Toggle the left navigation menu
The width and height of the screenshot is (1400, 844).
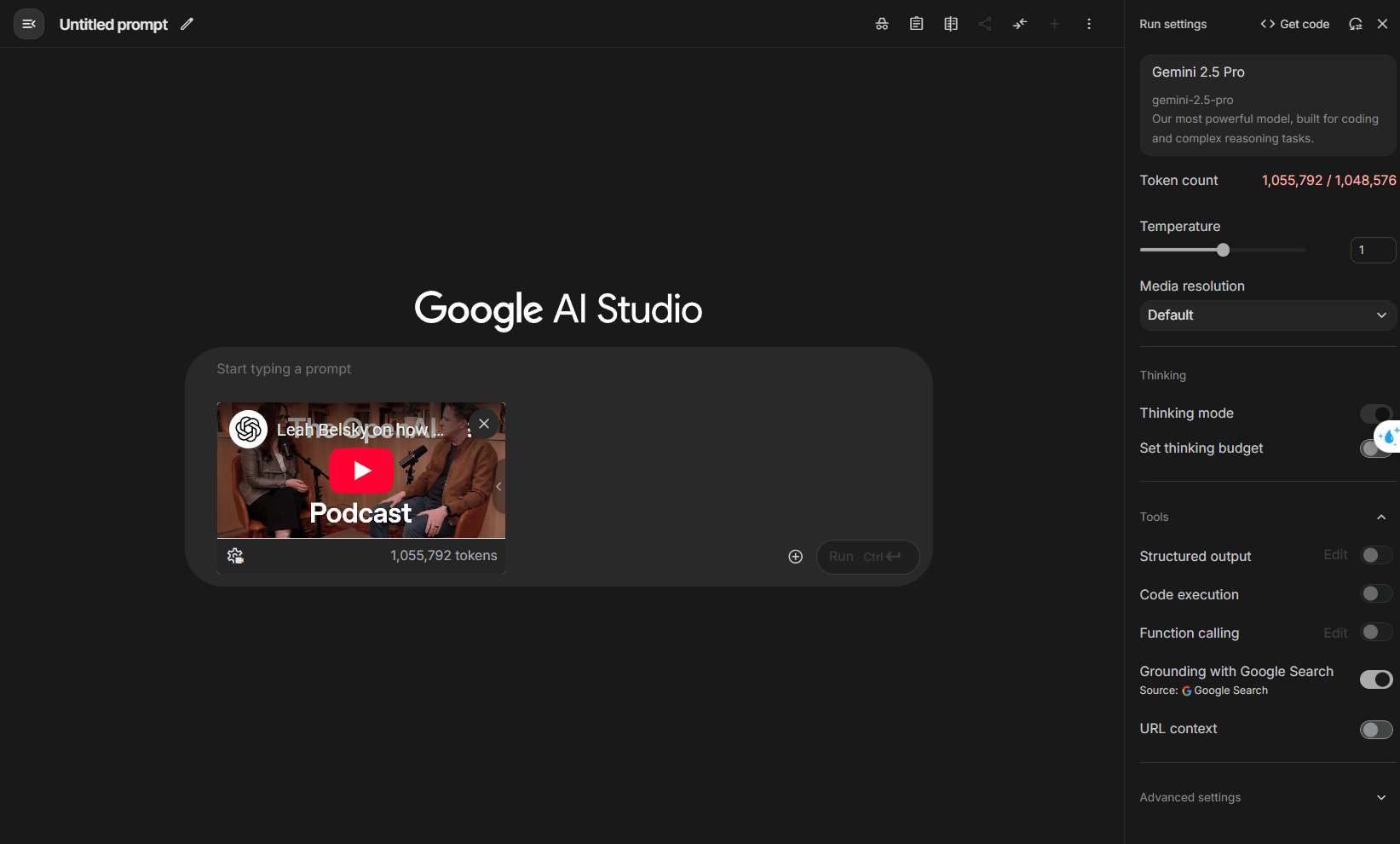(x=28, y=24)
